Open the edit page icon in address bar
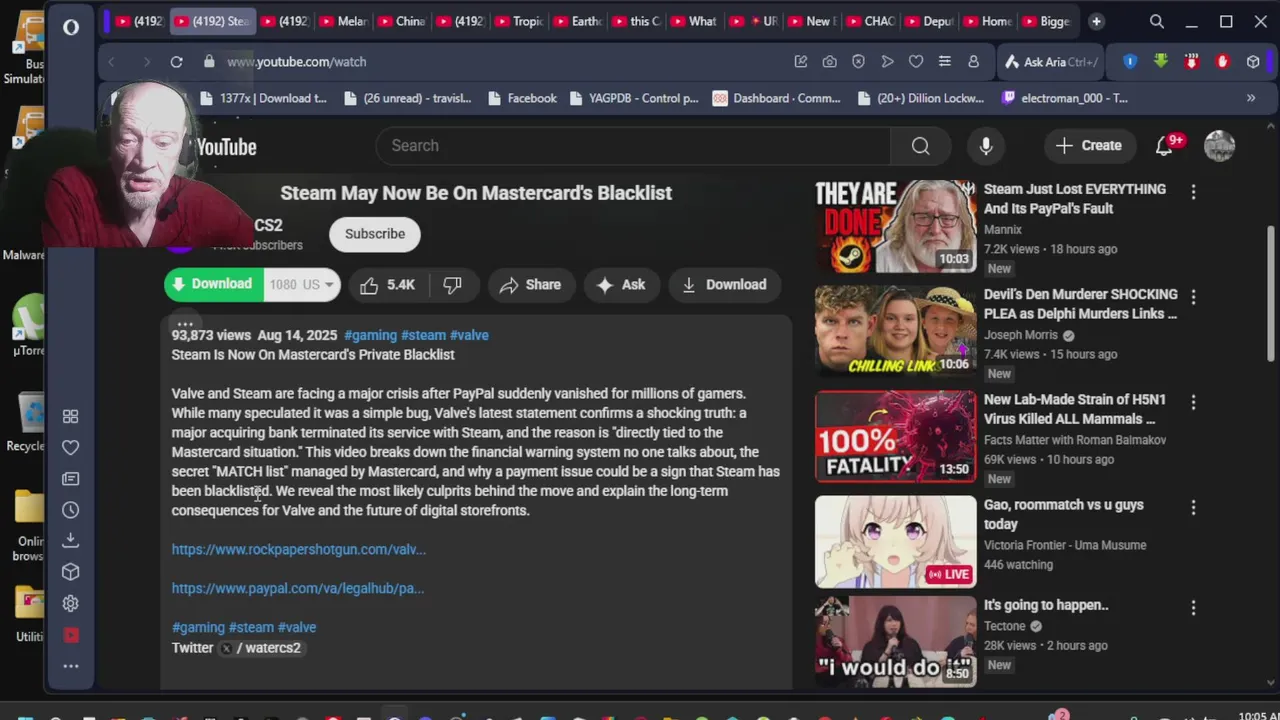The height and width of the screenshot is (720, 1280). point(801,62)
